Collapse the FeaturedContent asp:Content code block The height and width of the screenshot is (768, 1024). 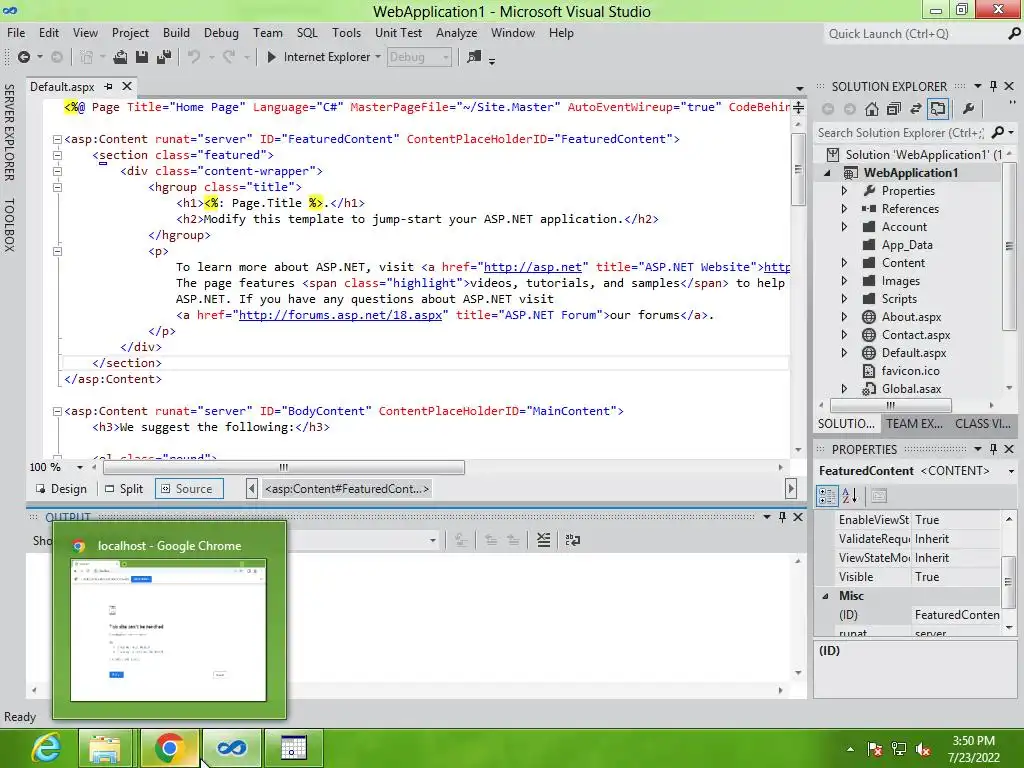(57, 139)
